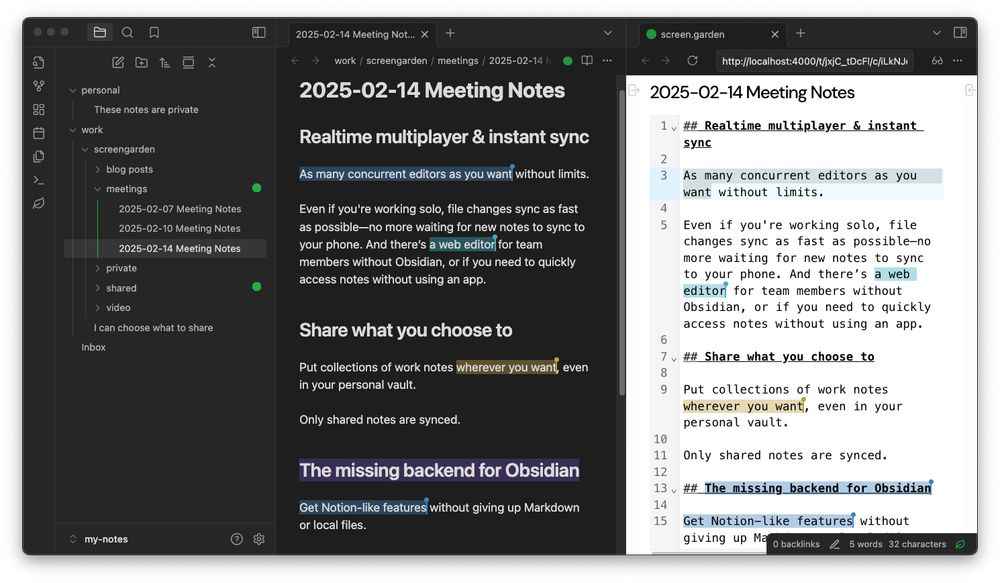The height and width of the screenshot is (583, 1000).
Task: Open settings with the gear icon
Action: (259, 540)
